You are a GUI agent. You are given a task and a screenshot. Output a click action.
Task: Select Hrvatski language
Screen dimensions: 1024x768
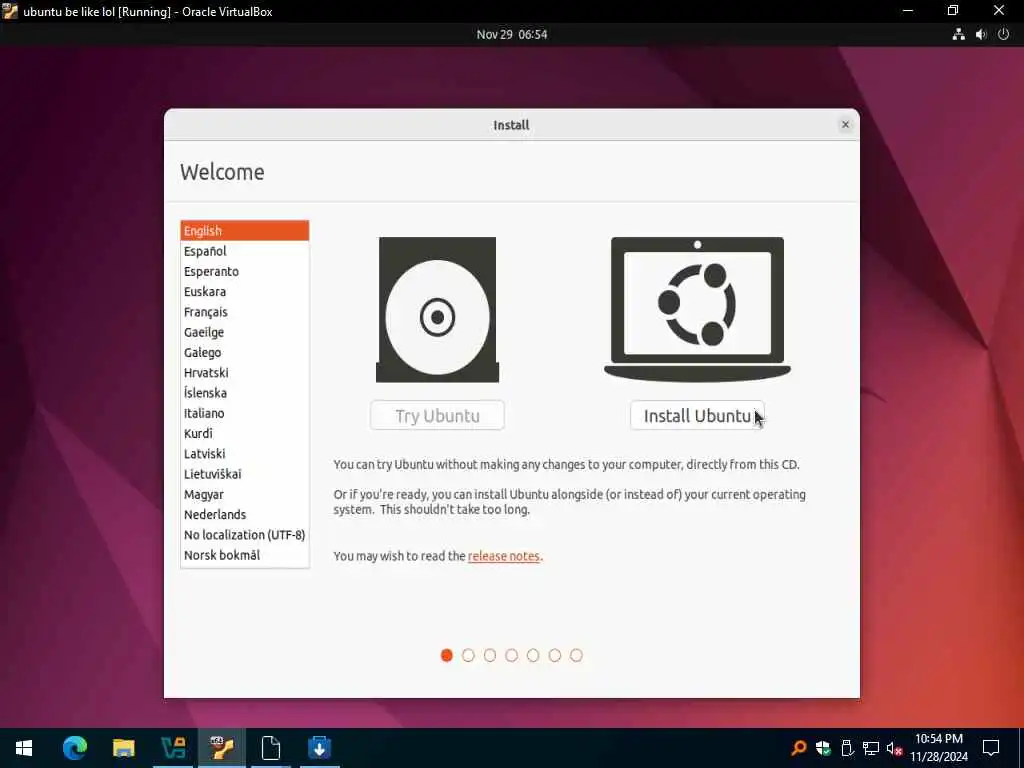(x=245, y=372)
